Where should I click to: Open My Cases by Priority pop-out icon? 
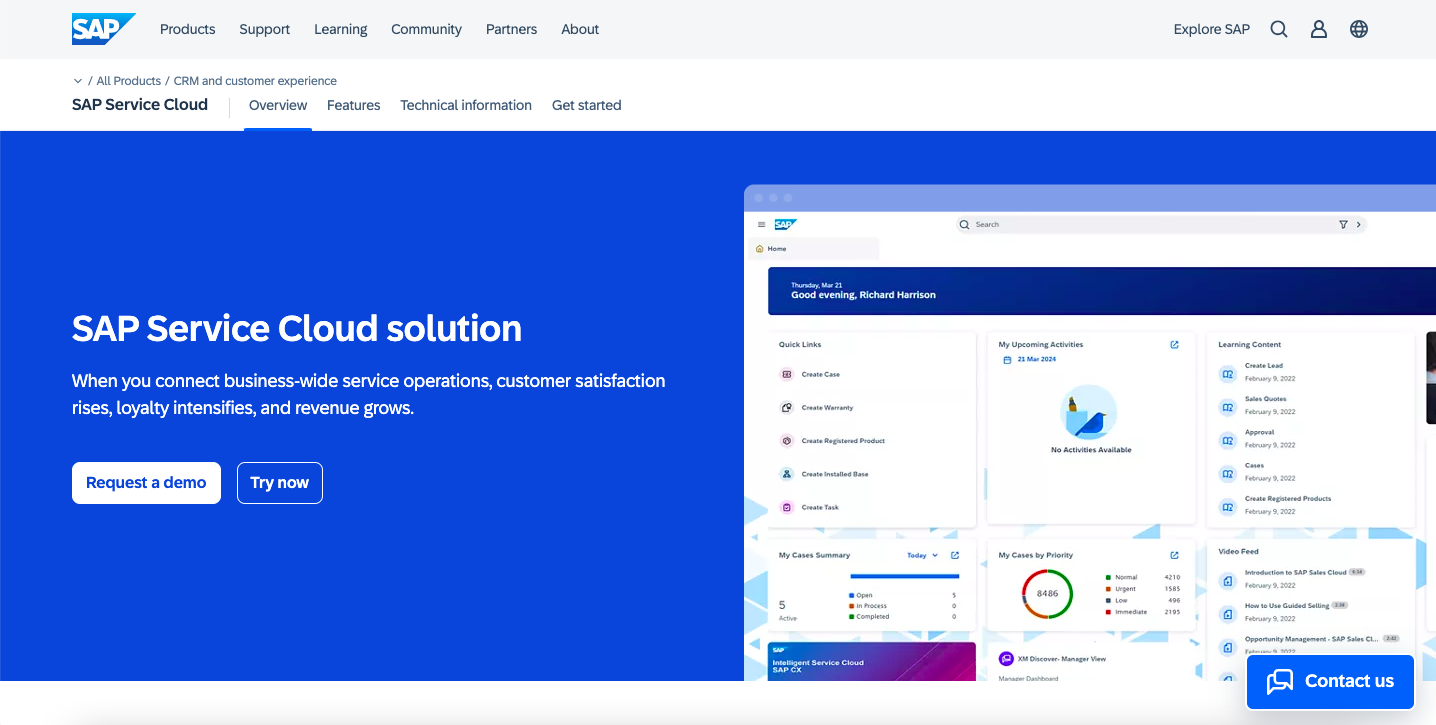(1174, 555)
